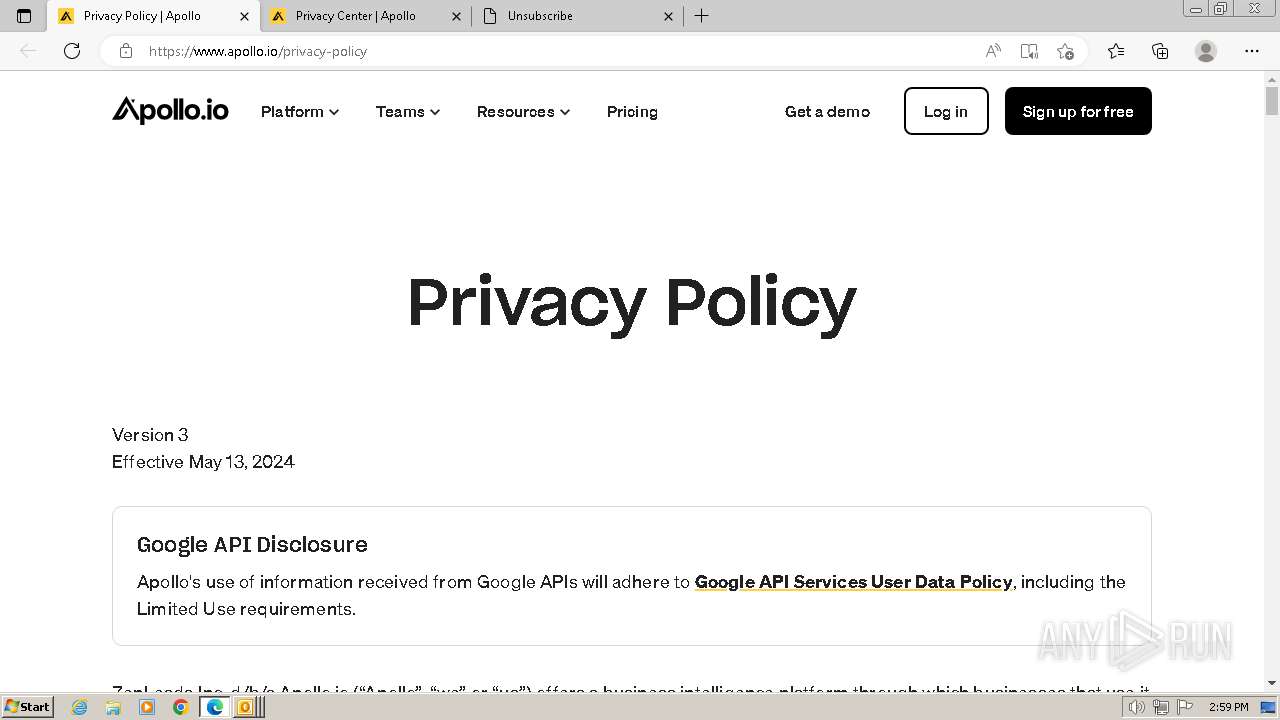Viewport: 1280px width, 720px height.
Task: Click the 'Effective May 13, 2024' text
Action: pyautogui.click(x=203, y=461)
